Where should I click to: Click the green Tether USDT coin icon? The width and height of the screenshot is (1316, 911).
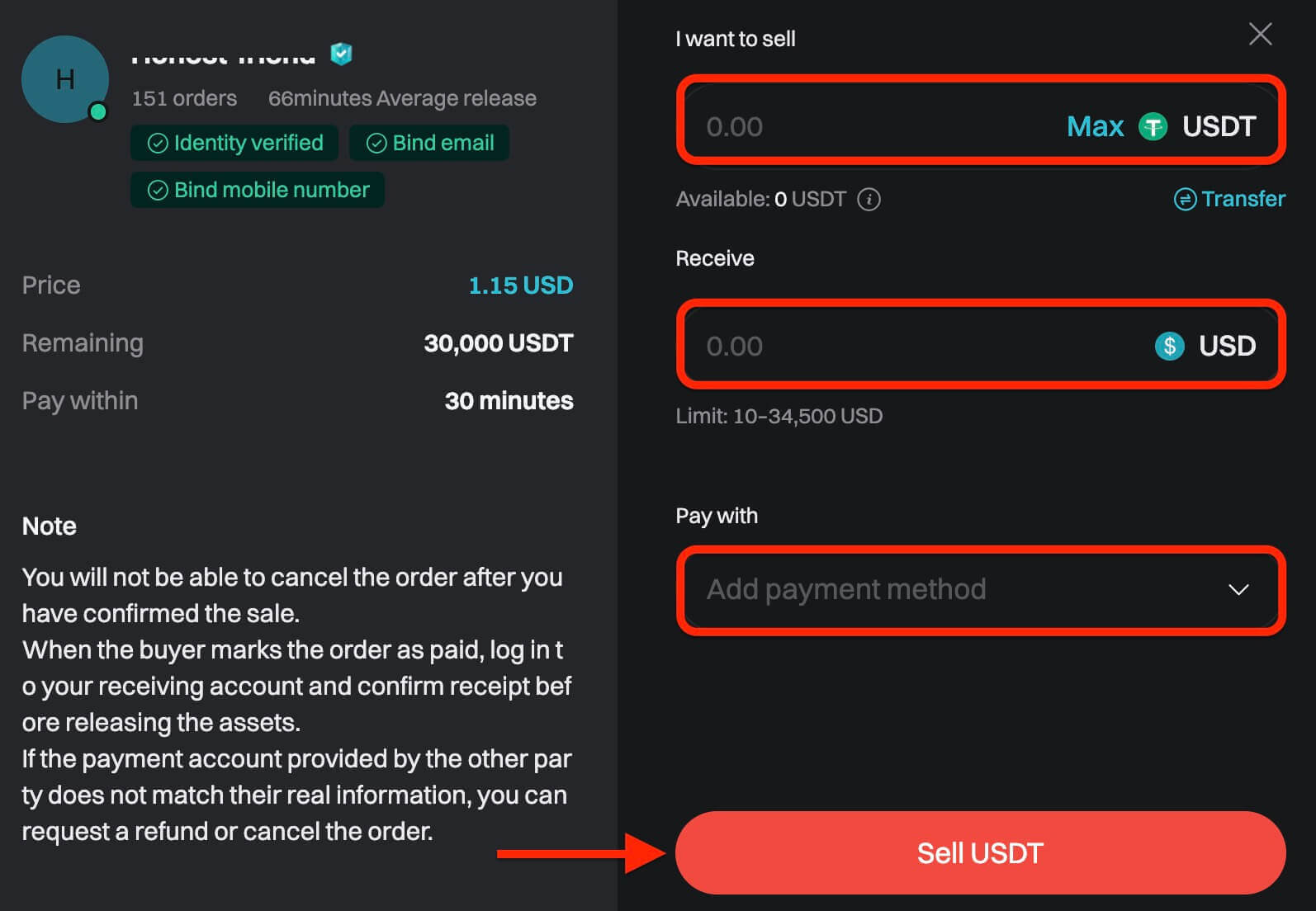(x=1153, y=127)
